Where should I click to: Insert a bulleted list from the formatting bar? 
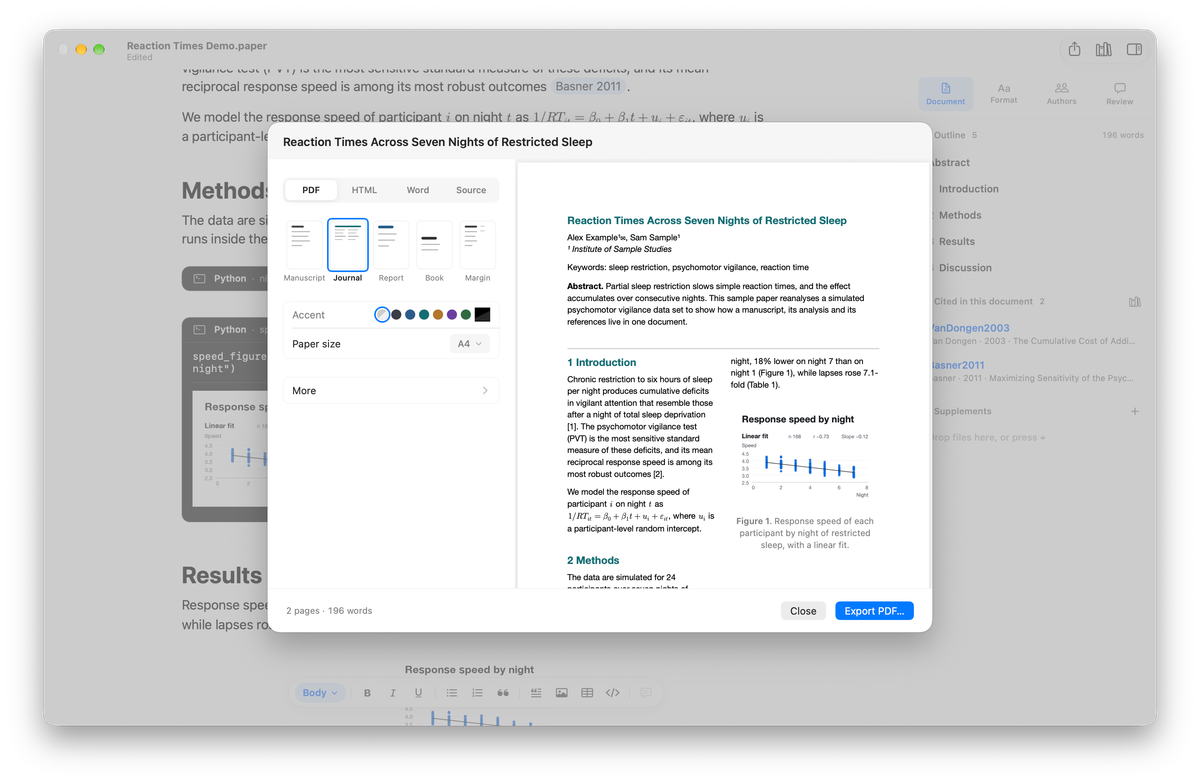click(x=452, y=692)
